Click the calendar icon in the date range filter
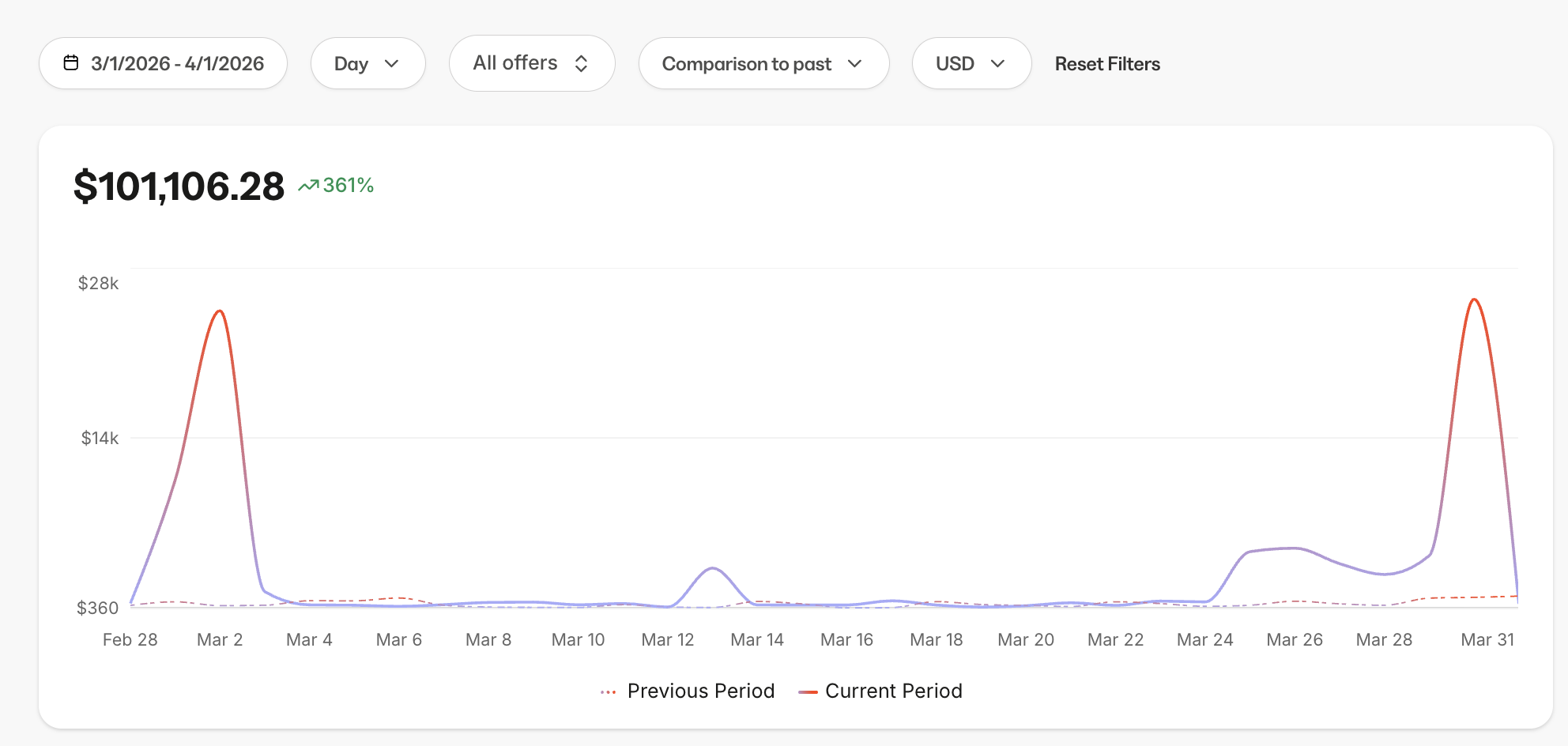This screenshot has width=1568, height=746. (72, 63)
